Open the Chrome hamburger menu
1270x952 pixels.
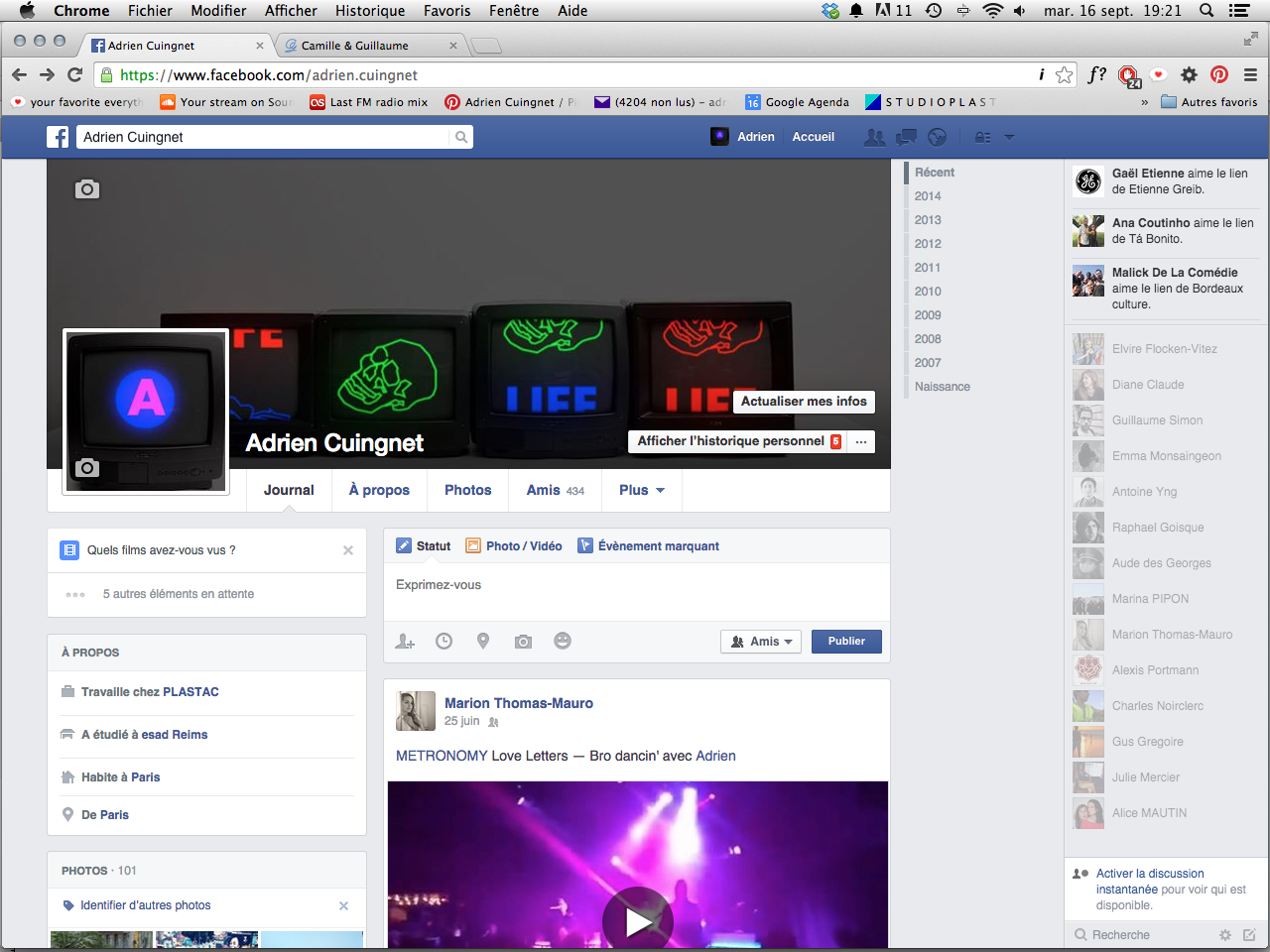click(1250, 74)
